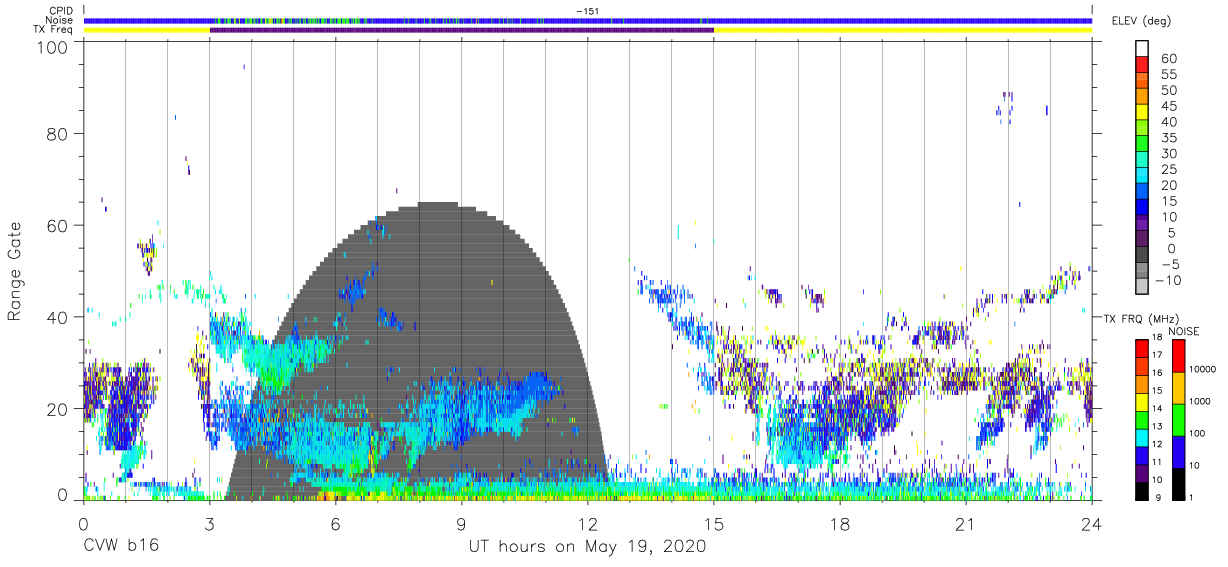This screenshot has width=1228, height=567.
Task: Select the green 100–1000 NOISE colorbar swatch
Action: [1179, 418]
